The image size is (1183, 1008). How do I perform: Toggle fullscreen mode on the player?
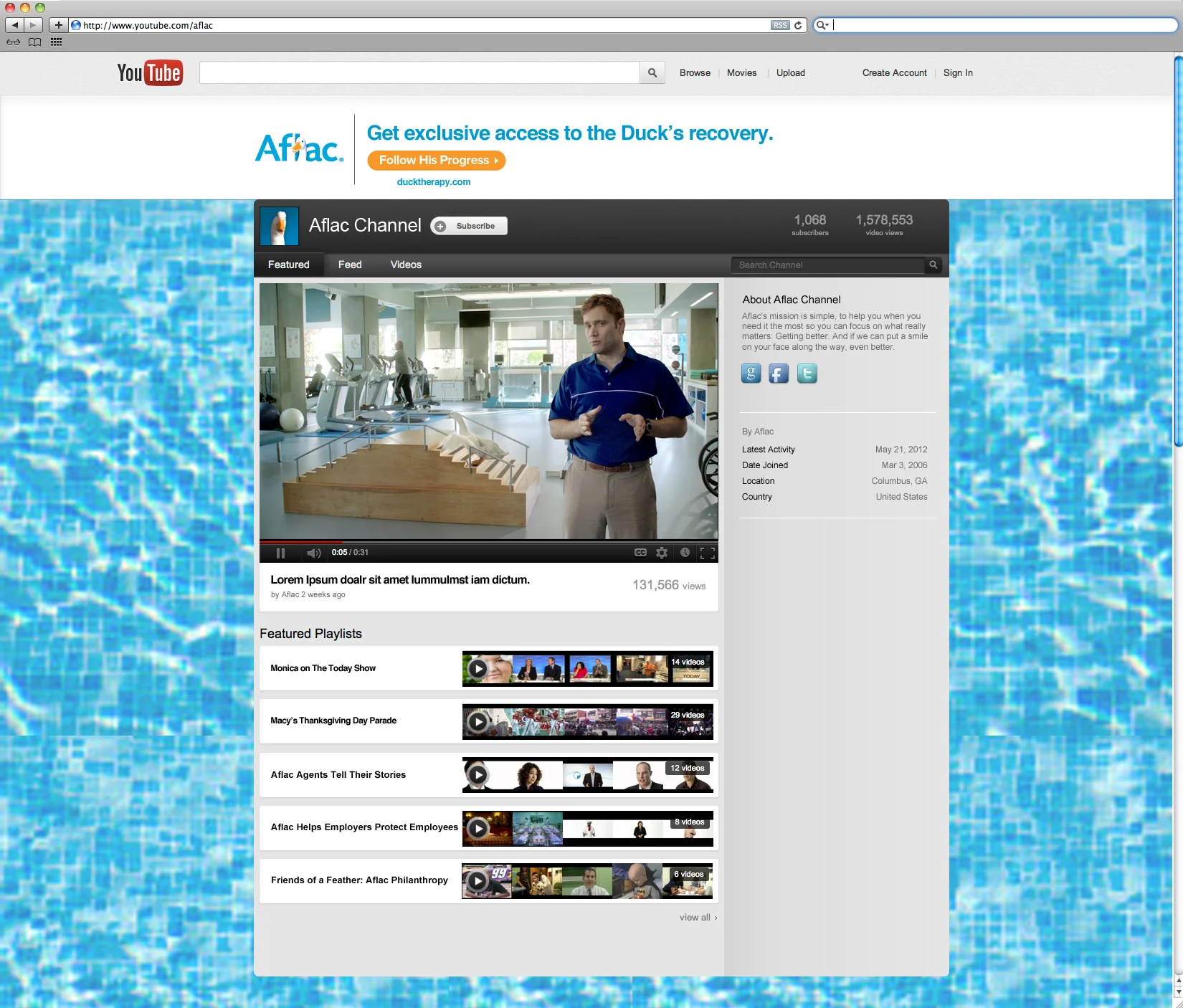[x=708, y=553]
